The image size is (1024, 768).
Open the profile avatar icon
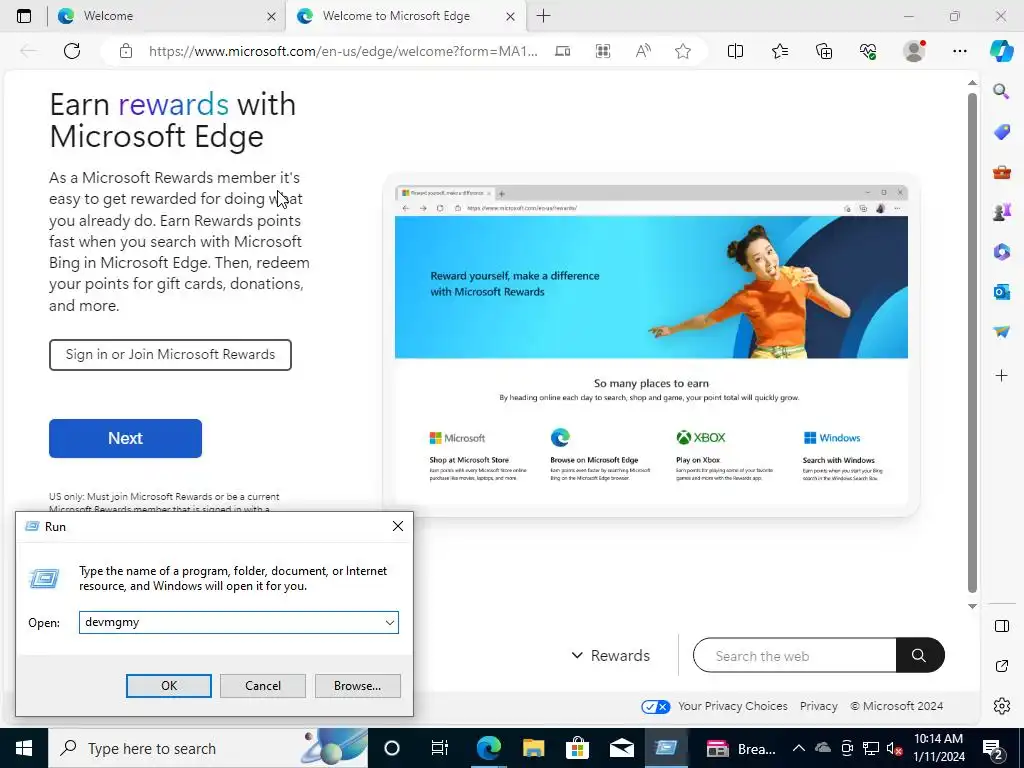point(914,51)
